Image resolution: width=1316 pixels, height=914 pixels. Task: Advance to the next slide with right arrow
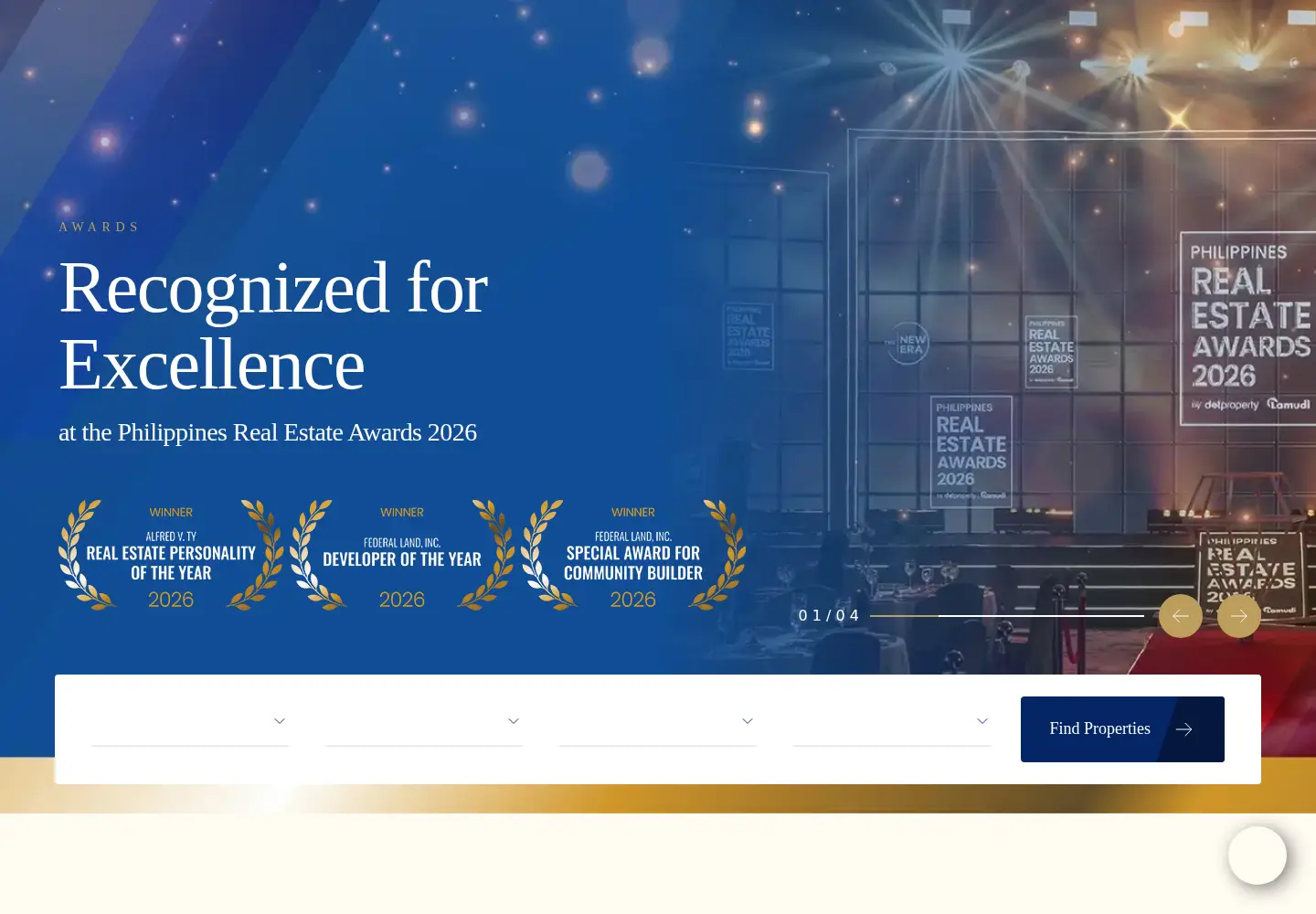[1239, 616]
